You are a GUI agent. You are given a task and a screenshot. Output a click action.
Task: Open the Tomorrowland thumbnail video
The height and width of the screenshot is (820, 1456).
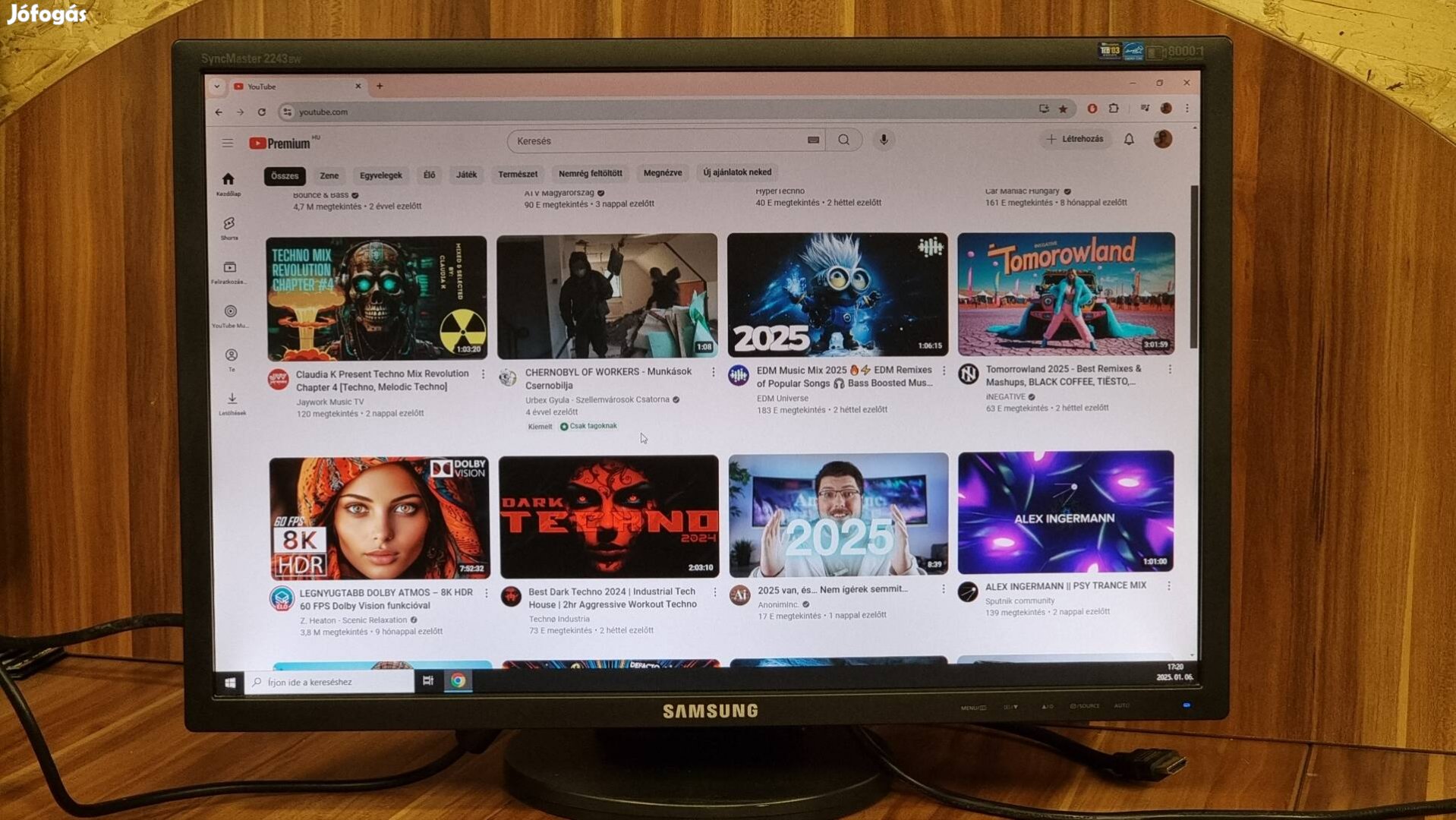click(1066, 294)
